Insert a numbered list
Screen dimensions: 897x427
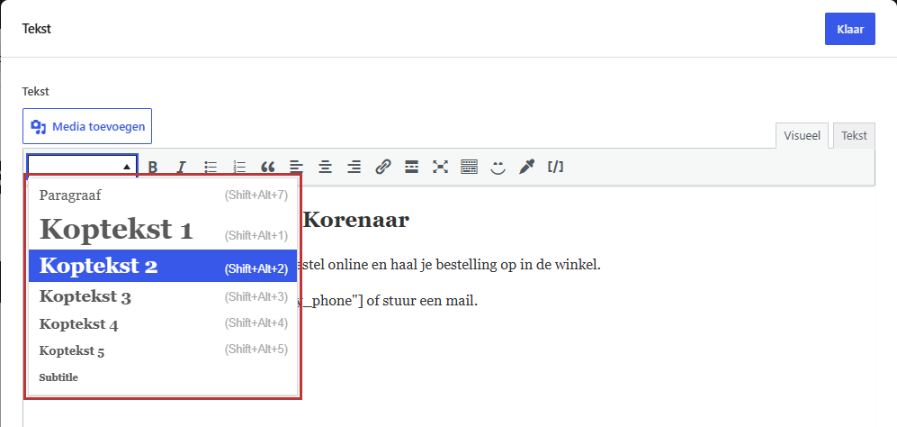(x=239, y=167)
